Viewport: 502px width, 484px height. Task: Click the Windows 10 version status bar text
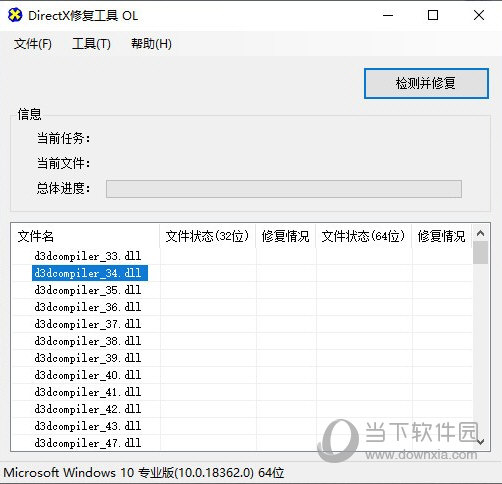point(144,473)
